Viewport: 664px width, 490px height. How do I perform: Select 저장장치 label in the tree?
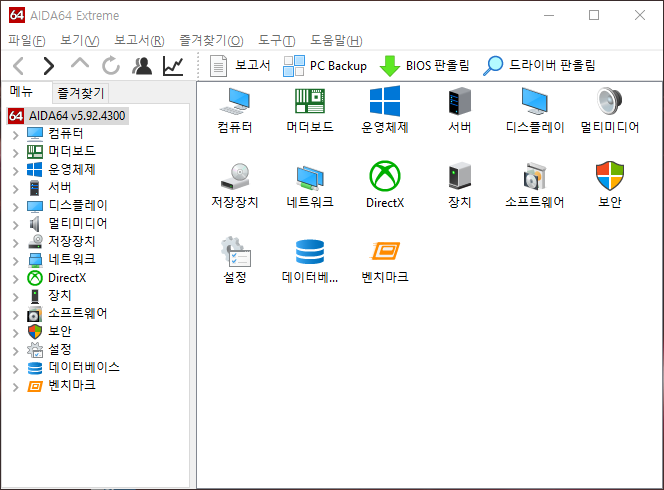click(72, 241)
